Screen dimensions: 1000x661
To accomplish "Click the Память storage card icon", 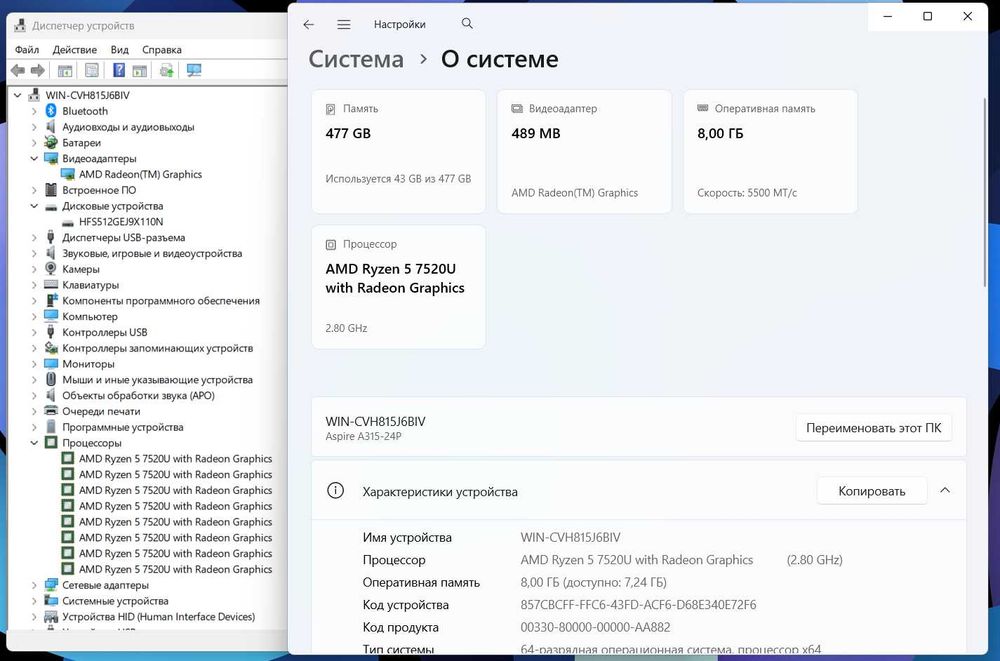I will pyautogui.click(x=330, y=109).
